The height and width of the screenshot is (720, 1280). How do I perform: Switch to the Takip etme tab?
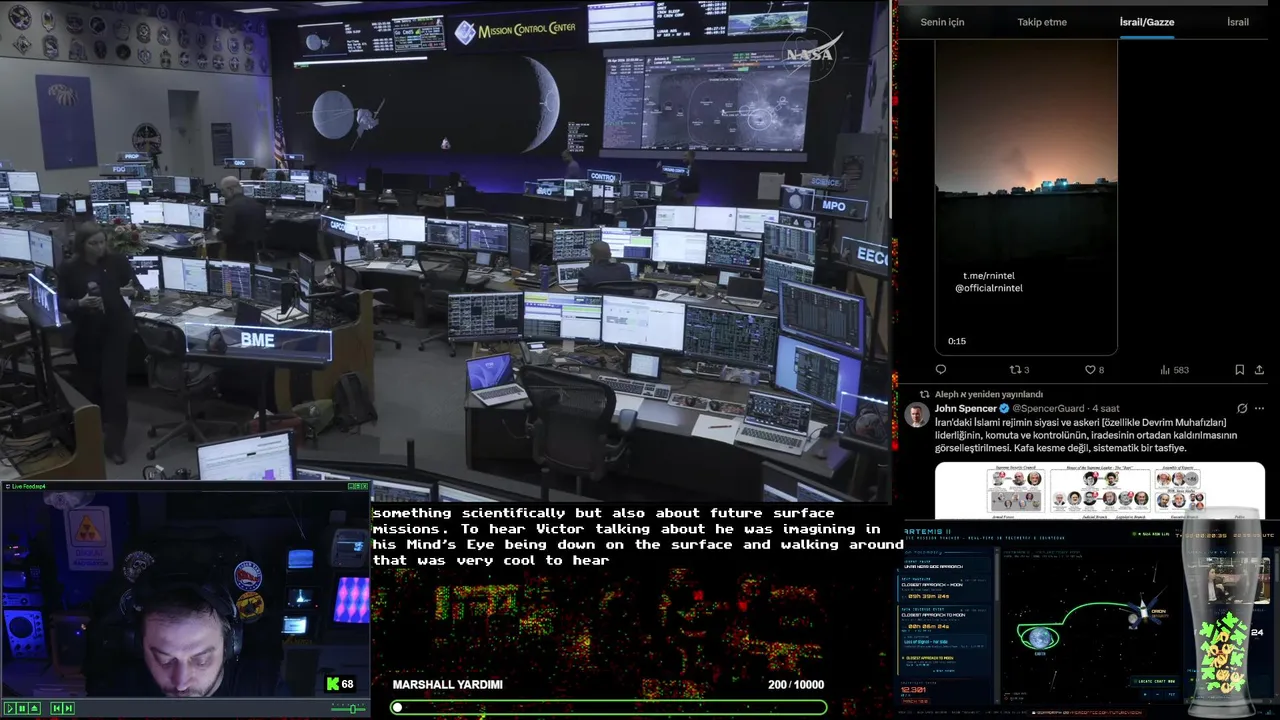click(x=1042, y=22)
